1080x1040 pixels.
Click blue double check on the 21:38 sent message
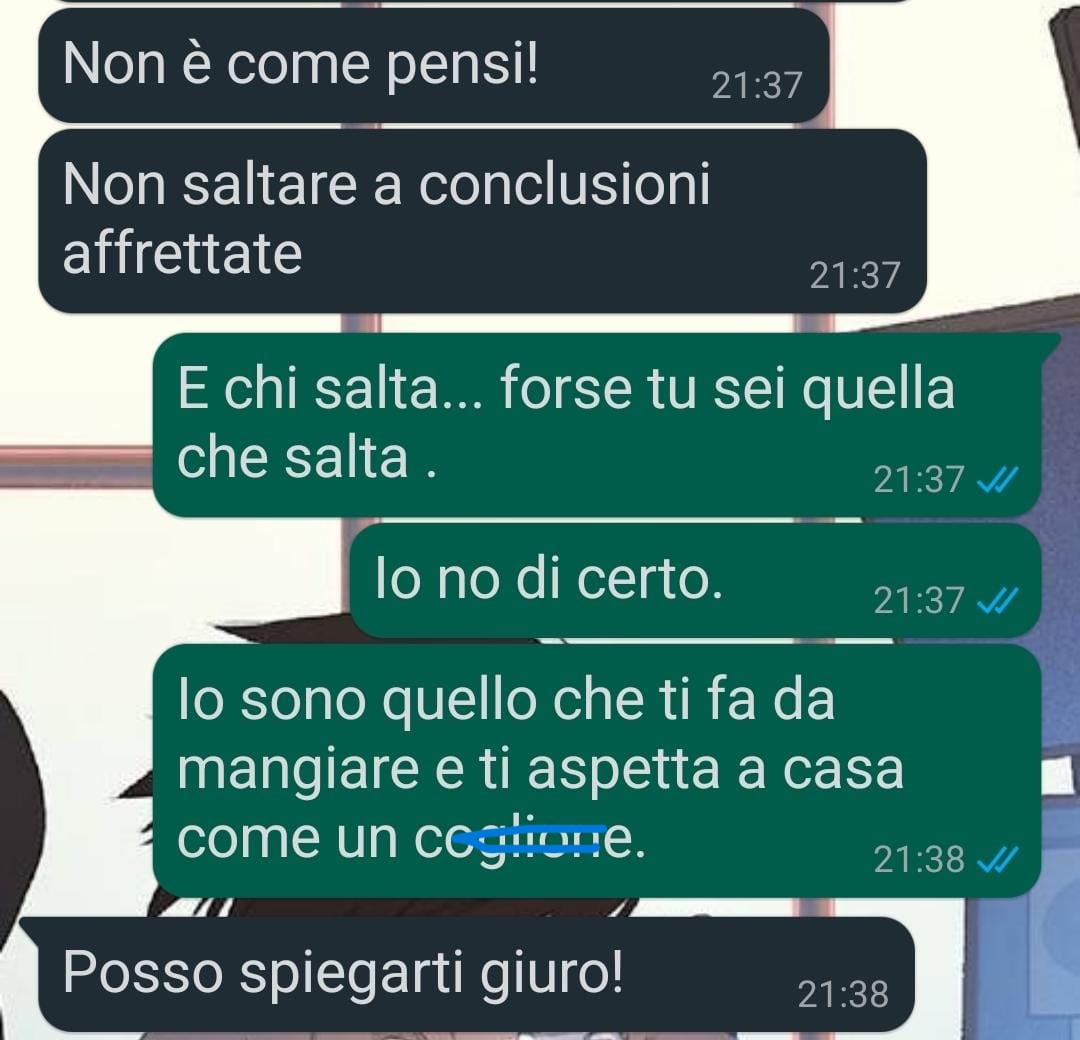pyautogui.click(x=997, y=860)
